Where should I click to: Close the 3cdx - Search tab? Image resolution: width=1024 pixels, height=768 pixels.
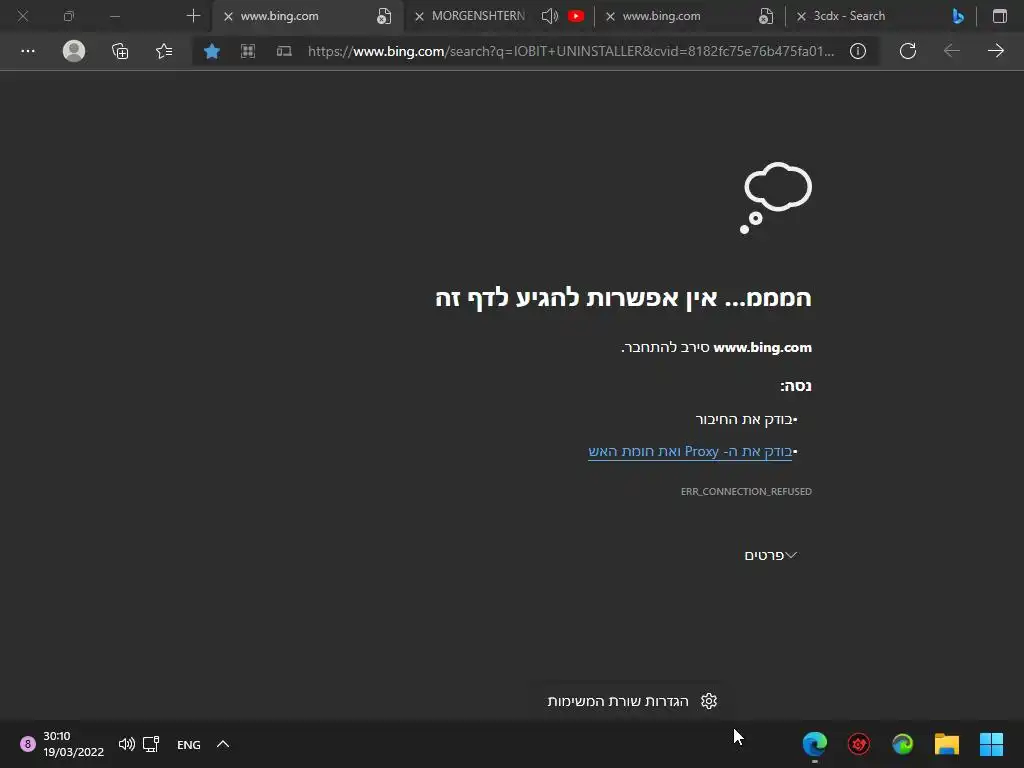click(x=801, y=16)
